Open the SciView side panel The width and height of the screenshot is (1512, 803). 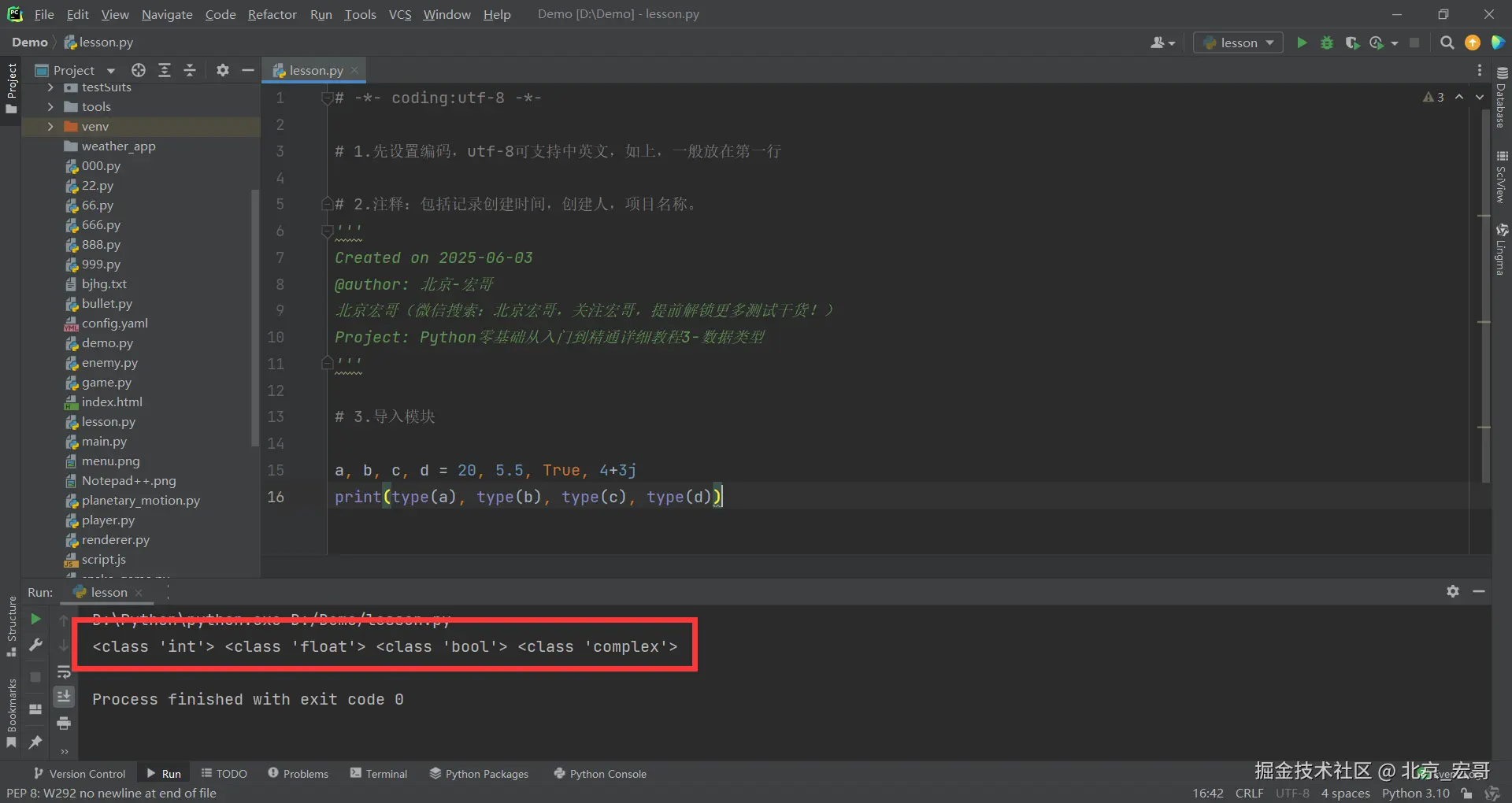(x=1502, y=176)
